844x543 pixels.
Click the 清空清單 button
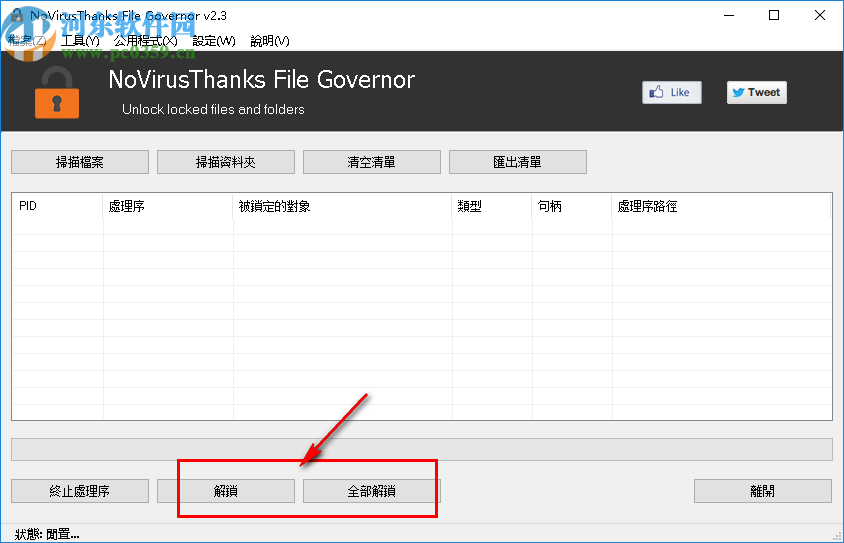371,162
